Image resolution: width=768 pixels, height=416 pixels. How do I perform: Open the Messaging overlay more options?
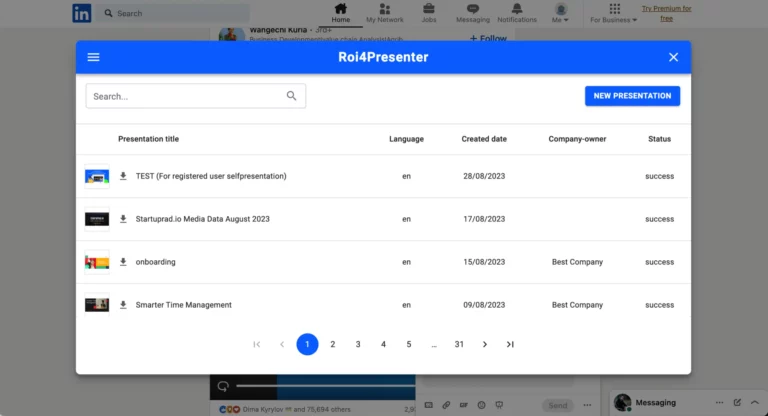pyautogui.click(x=719, y=402)
